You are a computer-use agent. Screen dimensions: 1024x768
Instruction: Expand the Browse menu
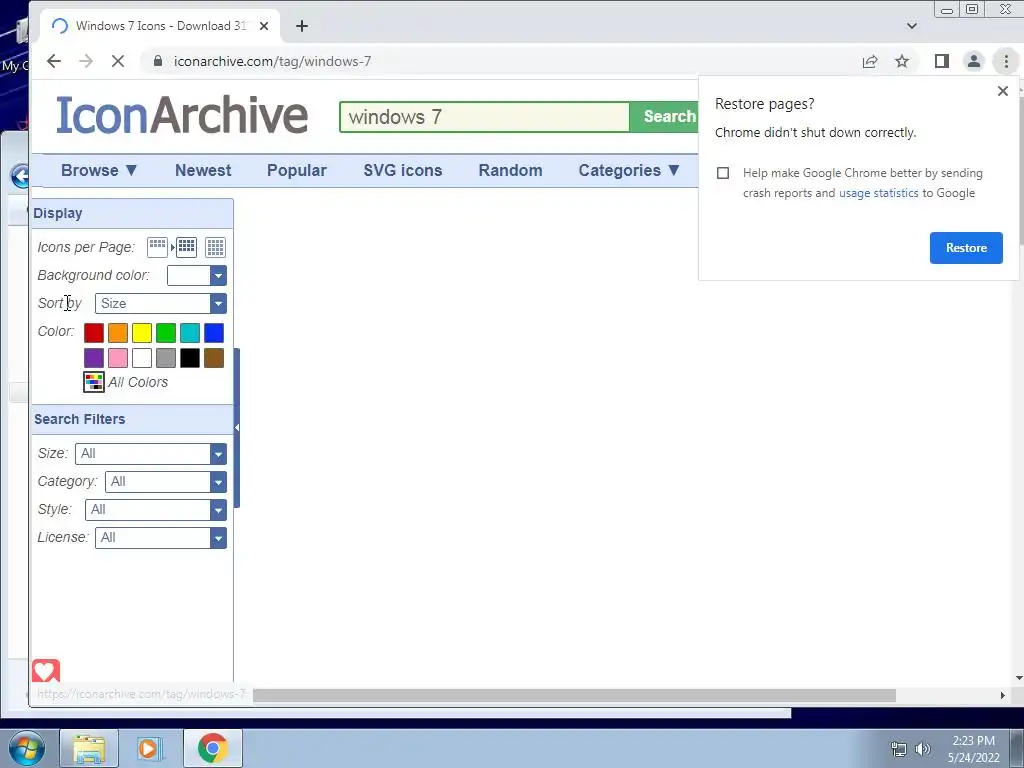[x=99, y=170]
